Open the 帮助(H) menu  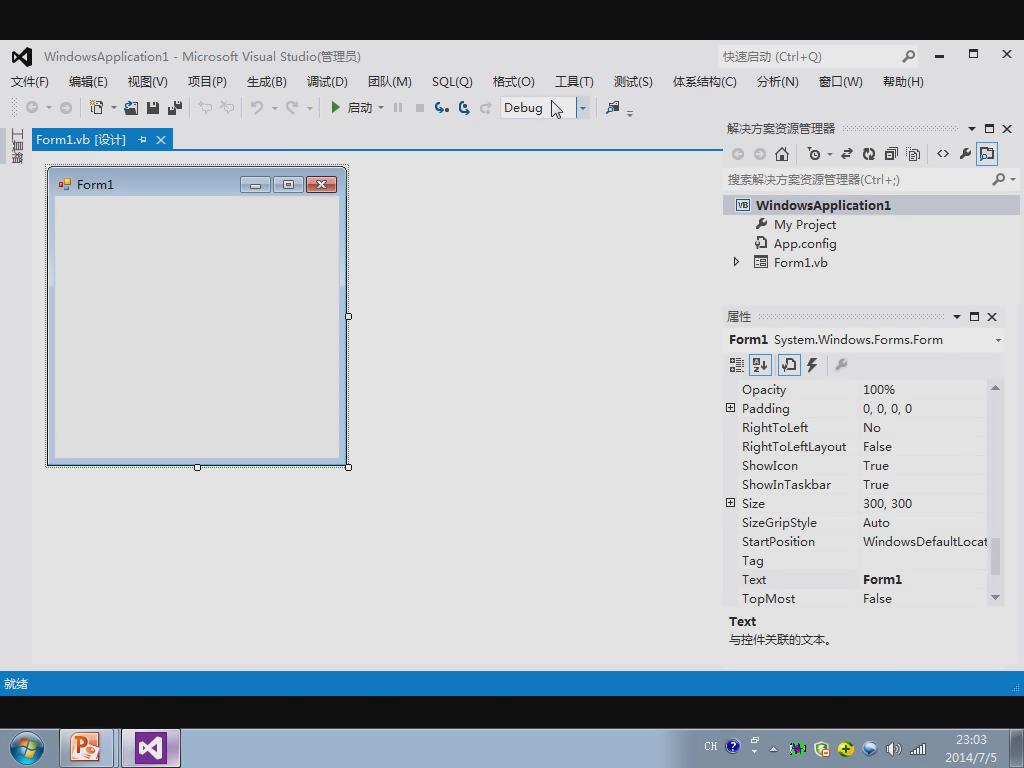pos(903,82)
